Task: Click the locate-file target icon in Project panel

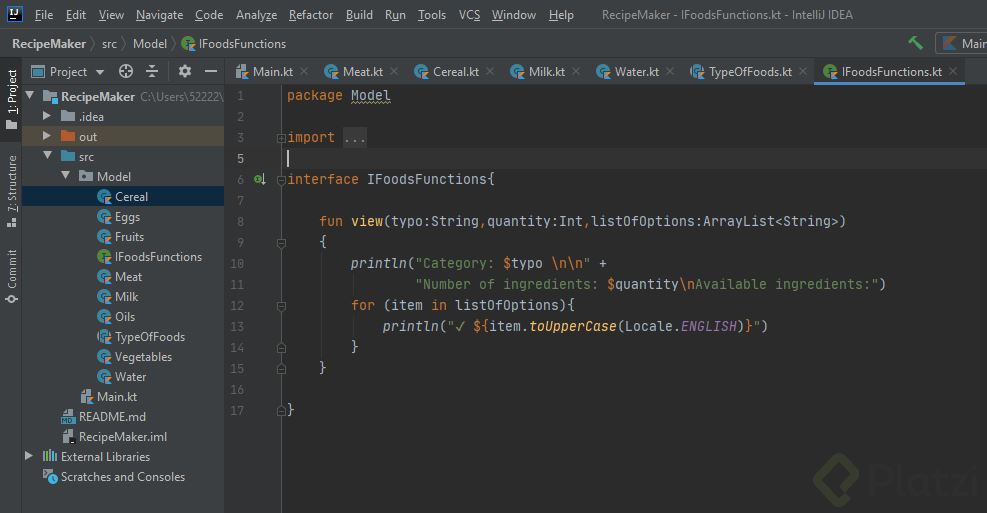Action: (x=126, y=72)
